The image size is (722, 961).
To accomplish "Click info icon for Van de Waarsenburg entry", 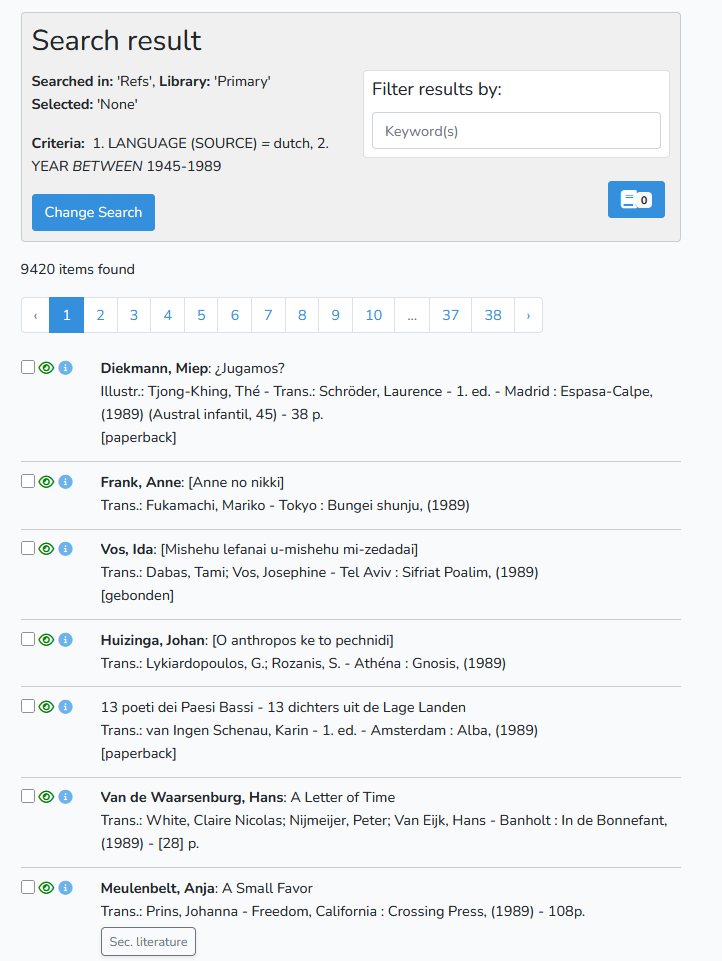I will click(65, 797).
